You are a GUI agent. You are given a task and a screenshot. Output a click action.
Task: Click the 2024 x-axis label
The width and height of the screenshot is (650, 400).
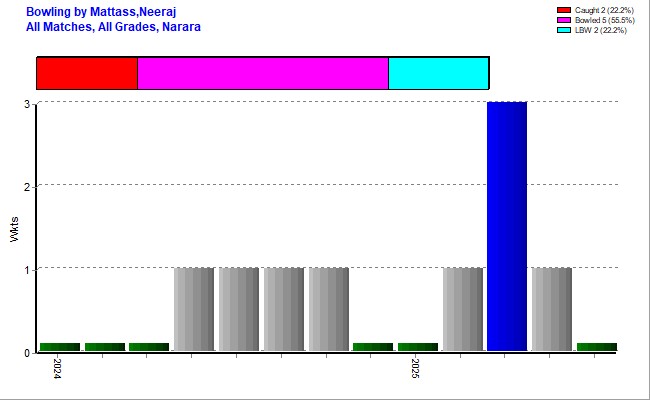click(x=59, y=368)
